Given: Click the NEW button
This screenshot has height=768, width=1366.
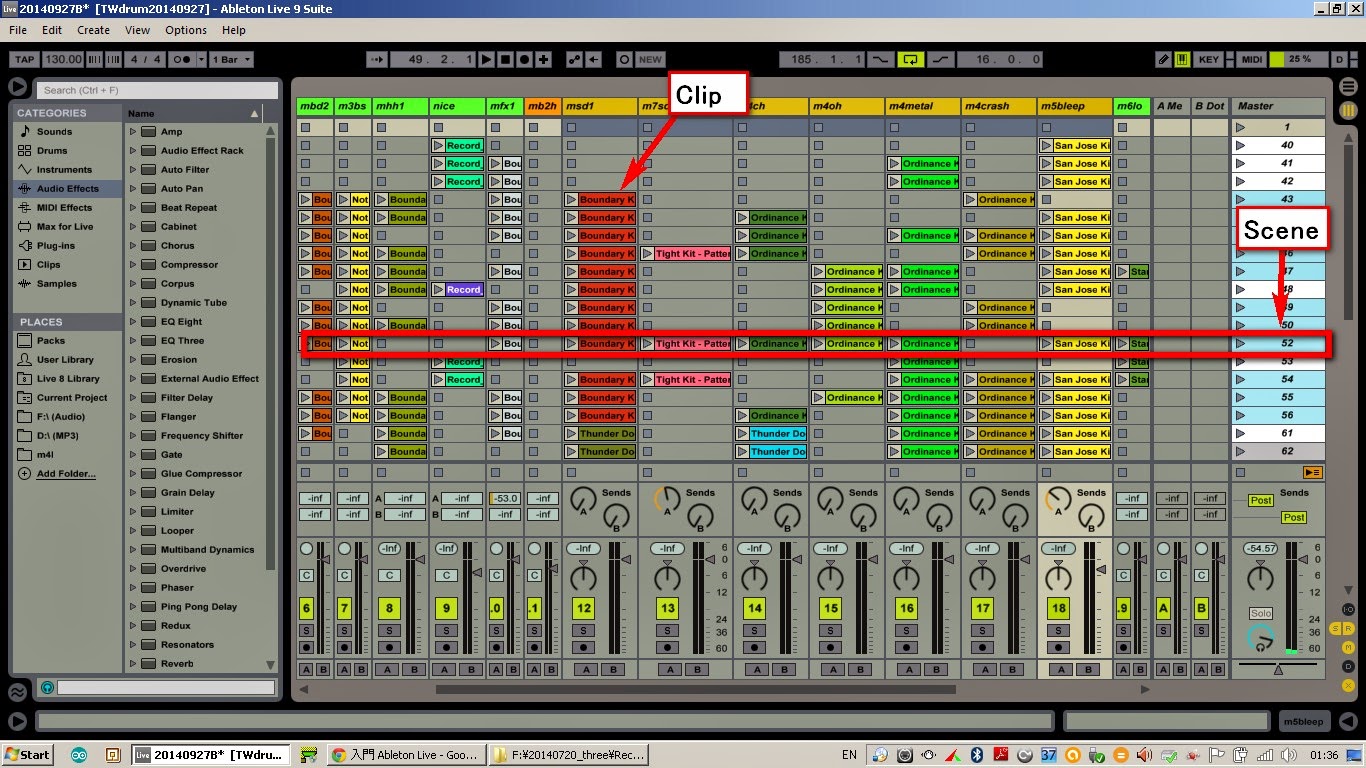Looking at the screenshot, I should (651, 59).
